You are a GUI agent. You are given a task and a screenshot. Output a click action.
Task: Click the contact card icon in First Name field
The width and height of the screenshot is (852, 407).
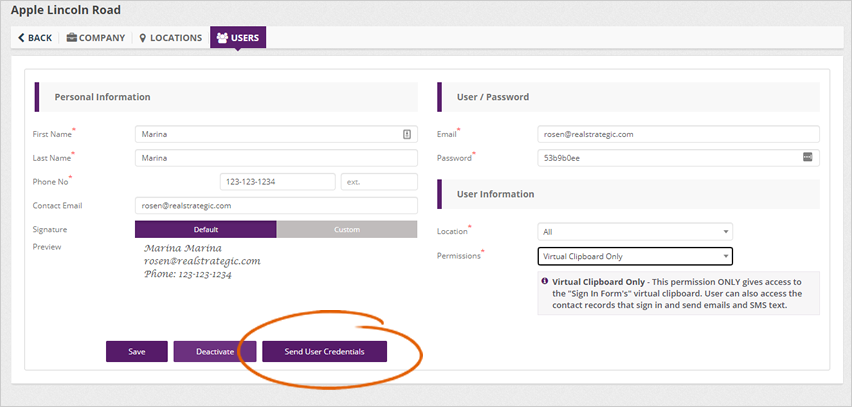click(407, 134)
